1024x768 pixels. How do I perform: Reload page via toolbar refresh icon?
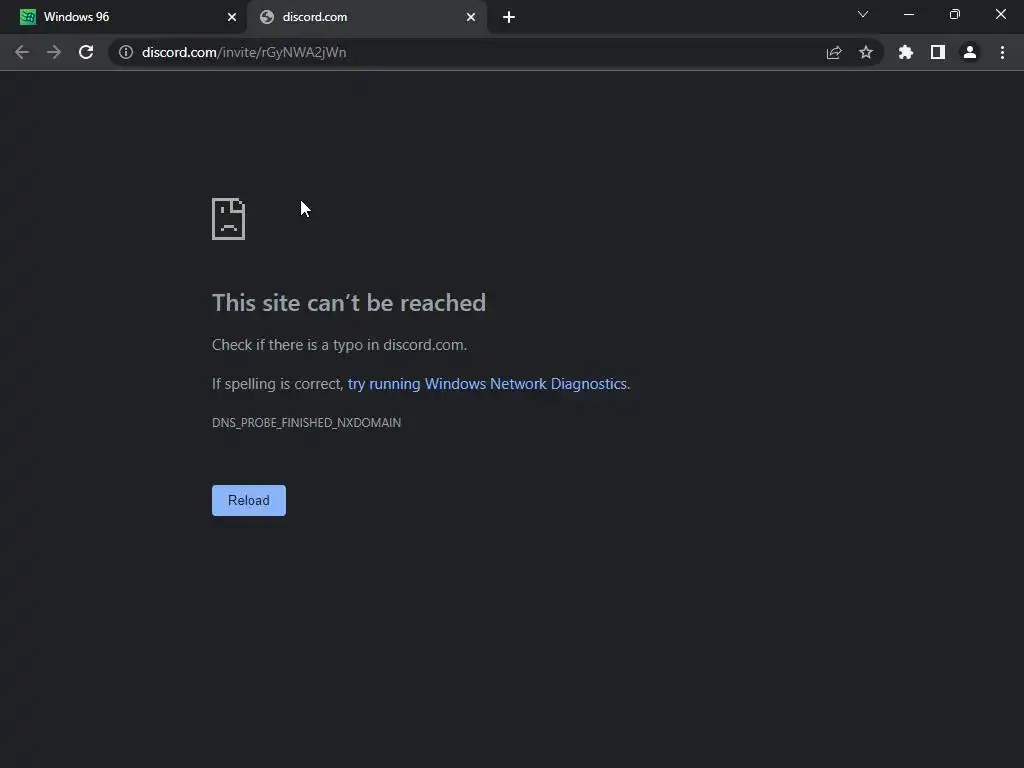point(86,52)
